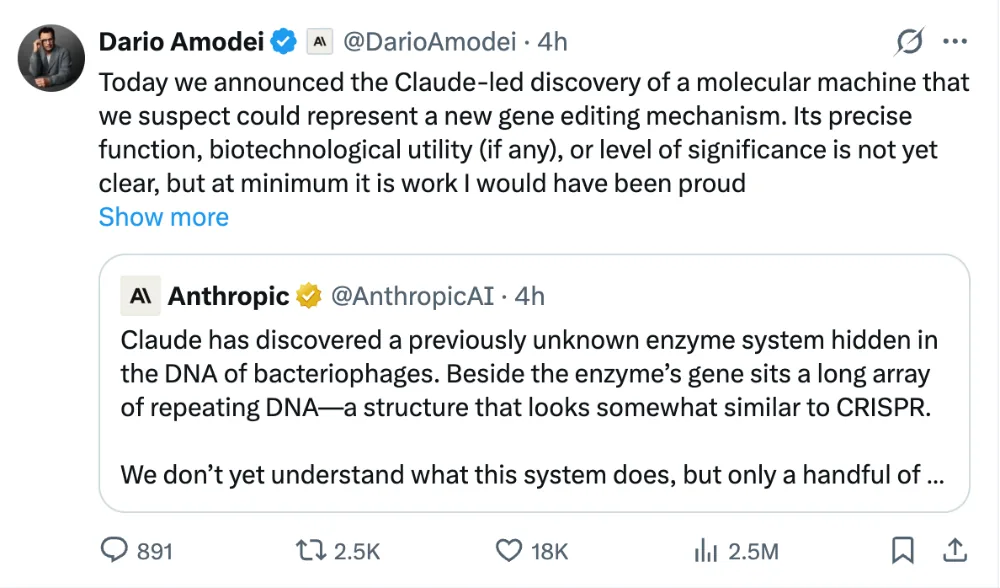The height and width of the screenshot is (588, 1000).
Task: Share the post via upload arrow icon
Action: pyautogui.click(x=955, y=550)
